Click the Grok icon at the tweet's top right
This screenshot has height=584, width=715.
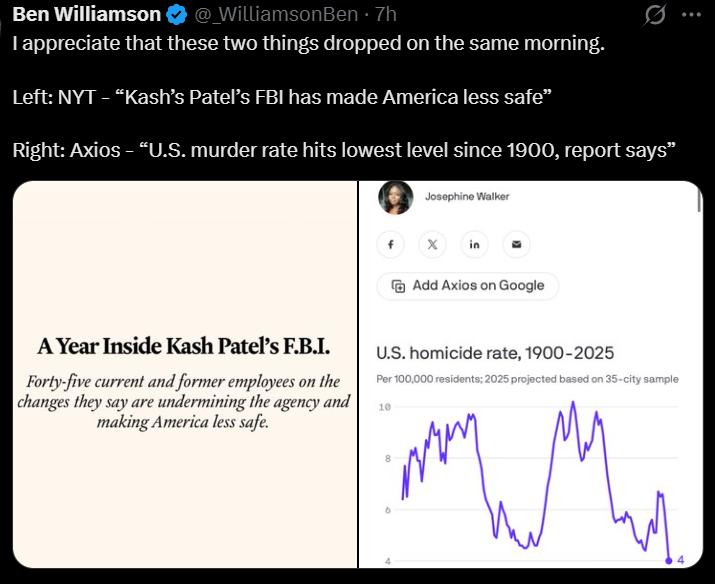pos(655,16)
